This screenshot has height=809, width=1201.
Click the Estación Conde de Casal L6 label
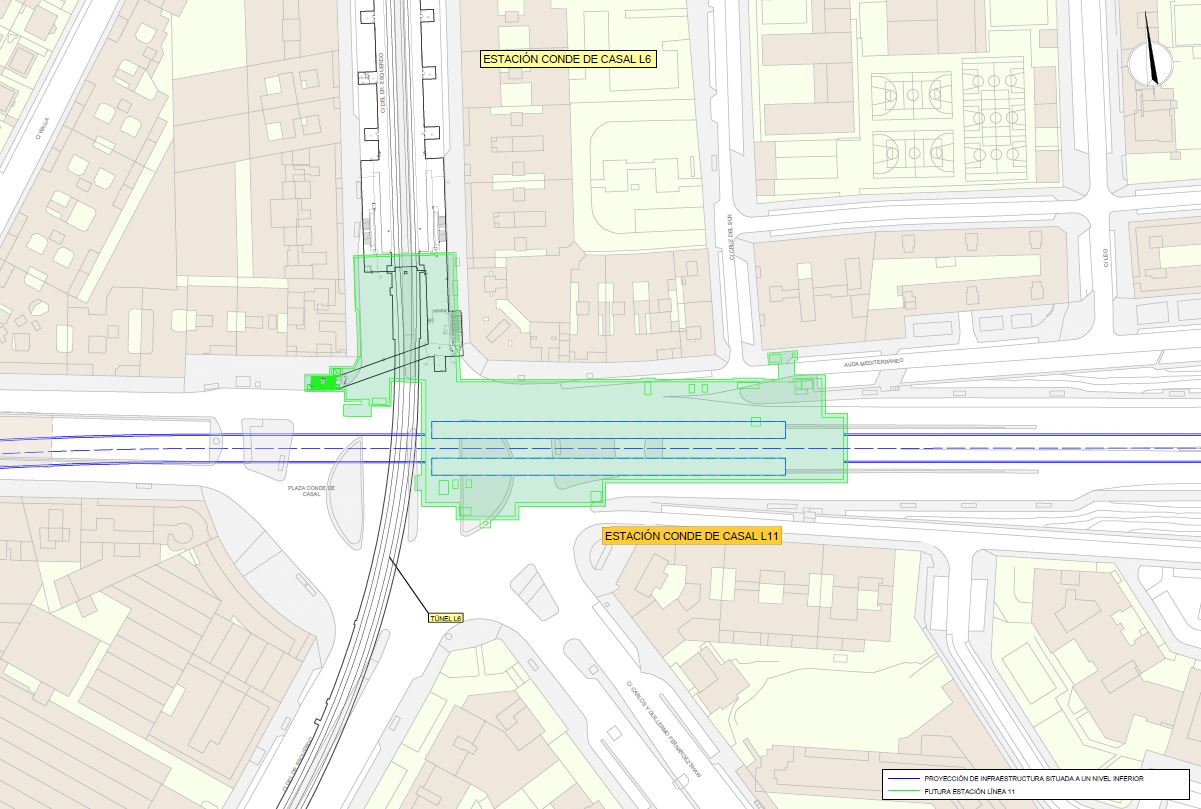[567, 60]
